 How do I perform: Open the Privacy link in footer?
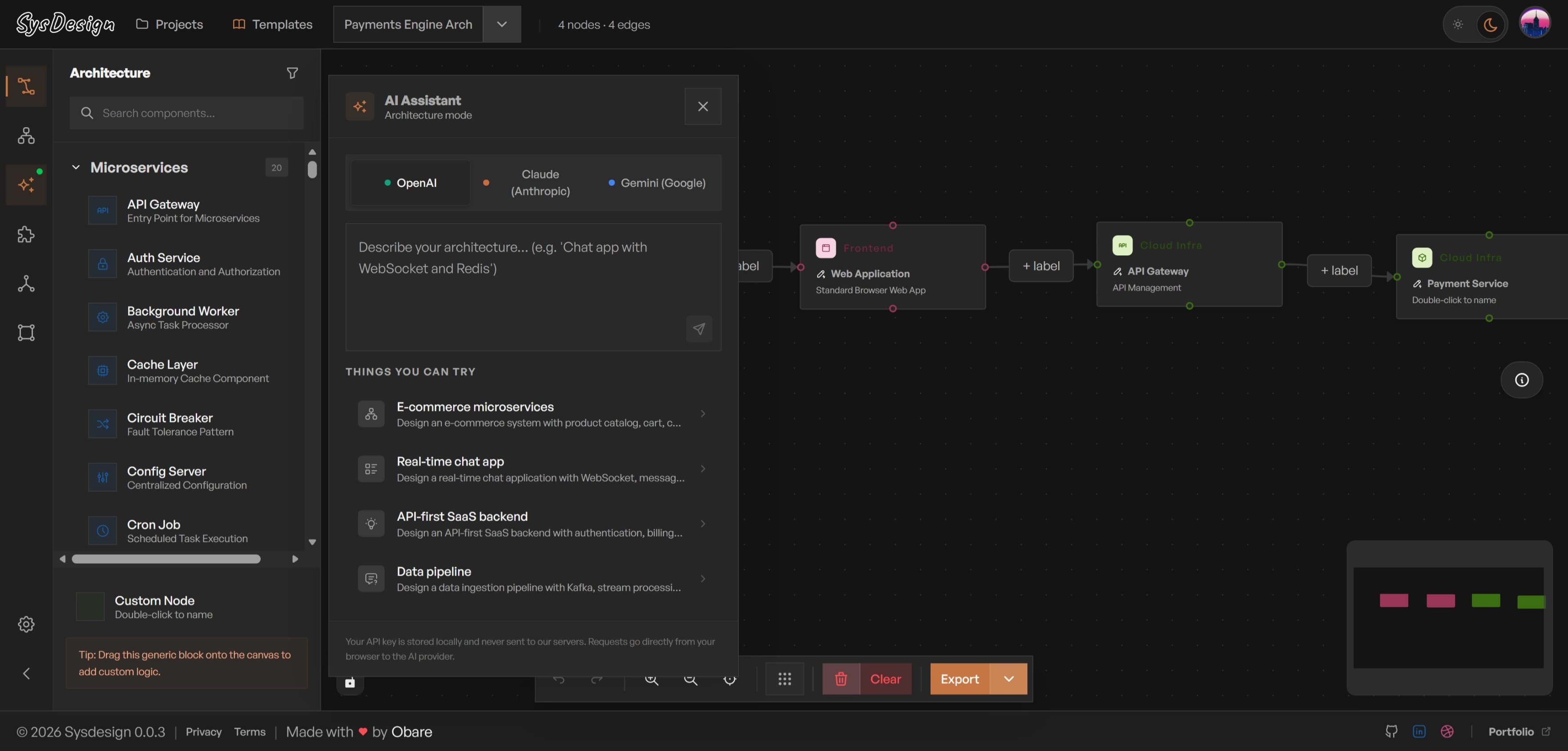(x=203, y=731)
